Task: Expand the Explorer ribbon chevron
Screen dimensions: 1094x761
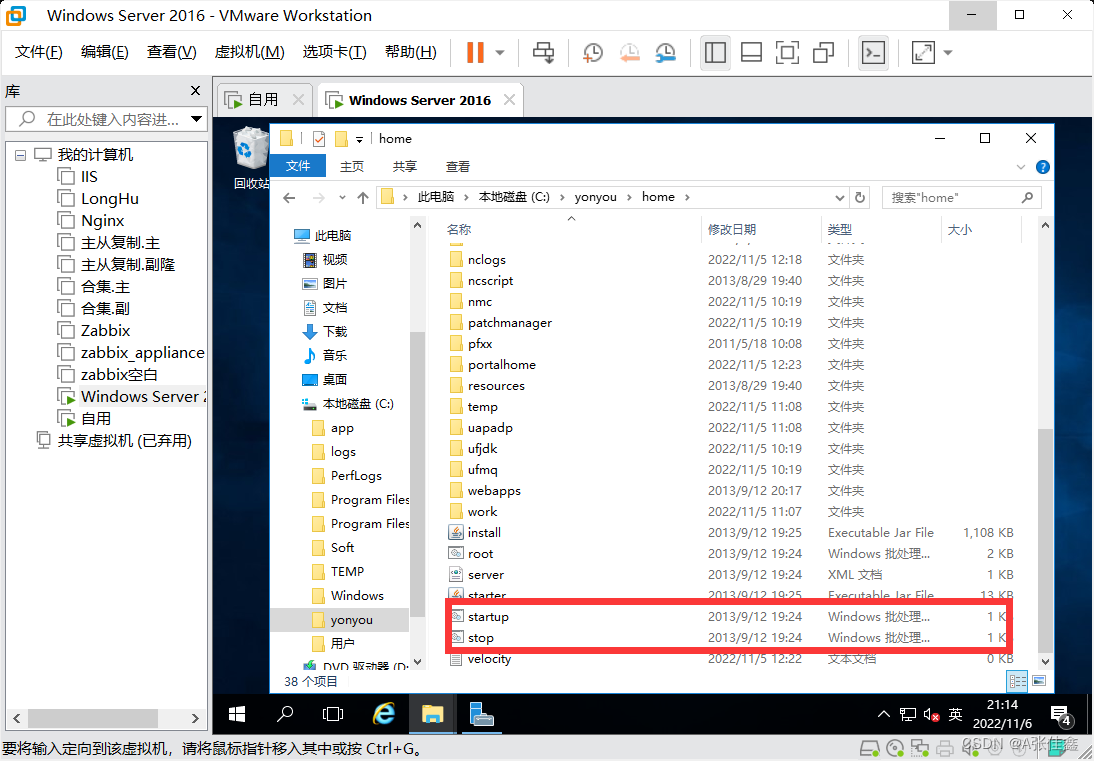Action: point(1021,167)
